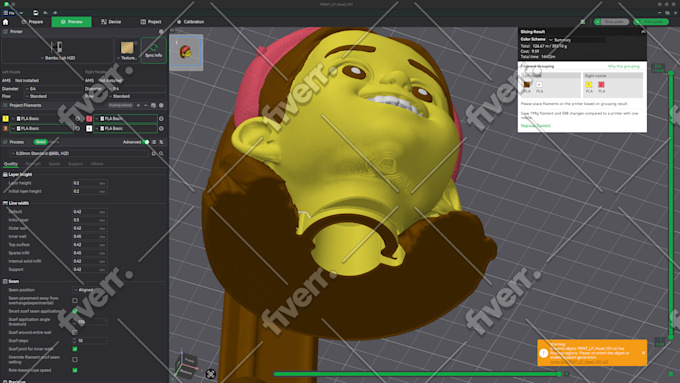Click the AMS sync icon next to the filament gear
This screenshot has width=680, height=383.
pyautogui.click(x=154, y=105)
